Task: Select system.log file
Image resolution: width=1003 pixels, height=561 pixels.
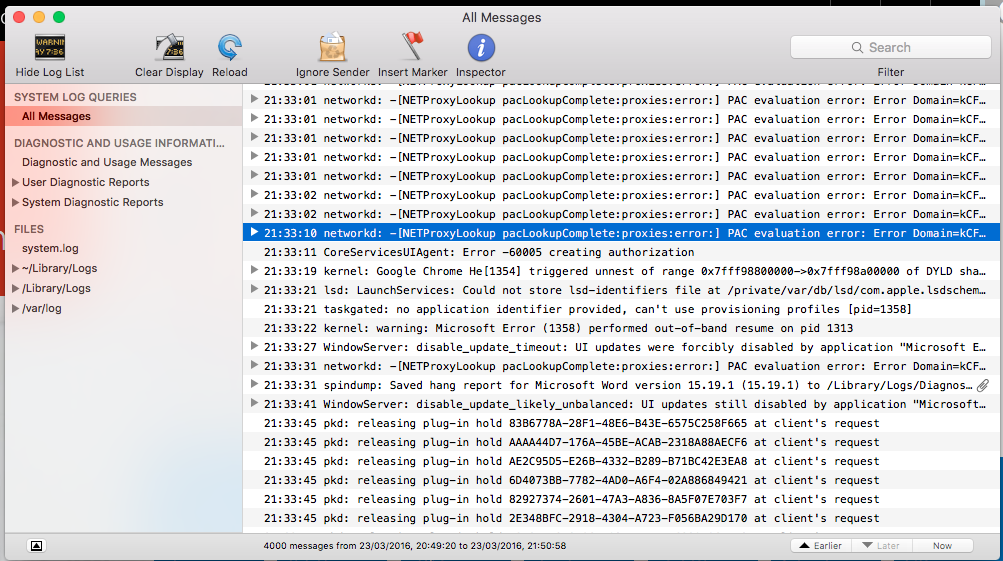Action: pyautogui.click(x=50, y=248)
